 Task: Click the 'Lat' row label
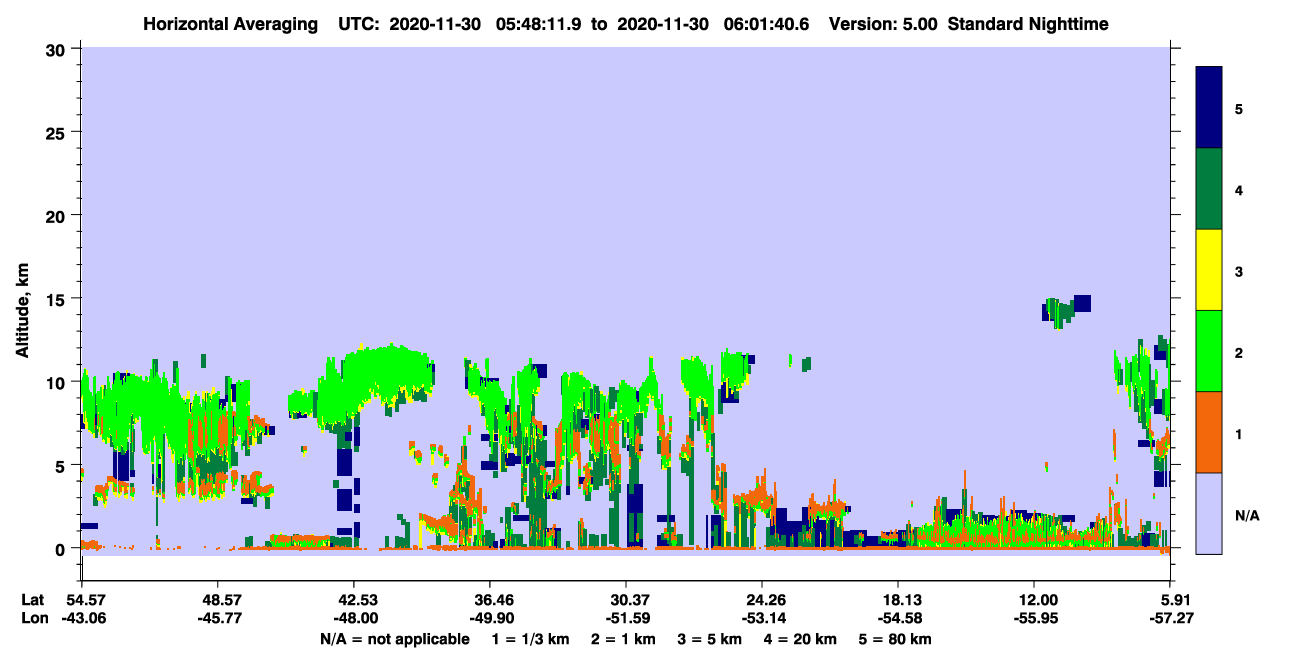tap(32, 600)
